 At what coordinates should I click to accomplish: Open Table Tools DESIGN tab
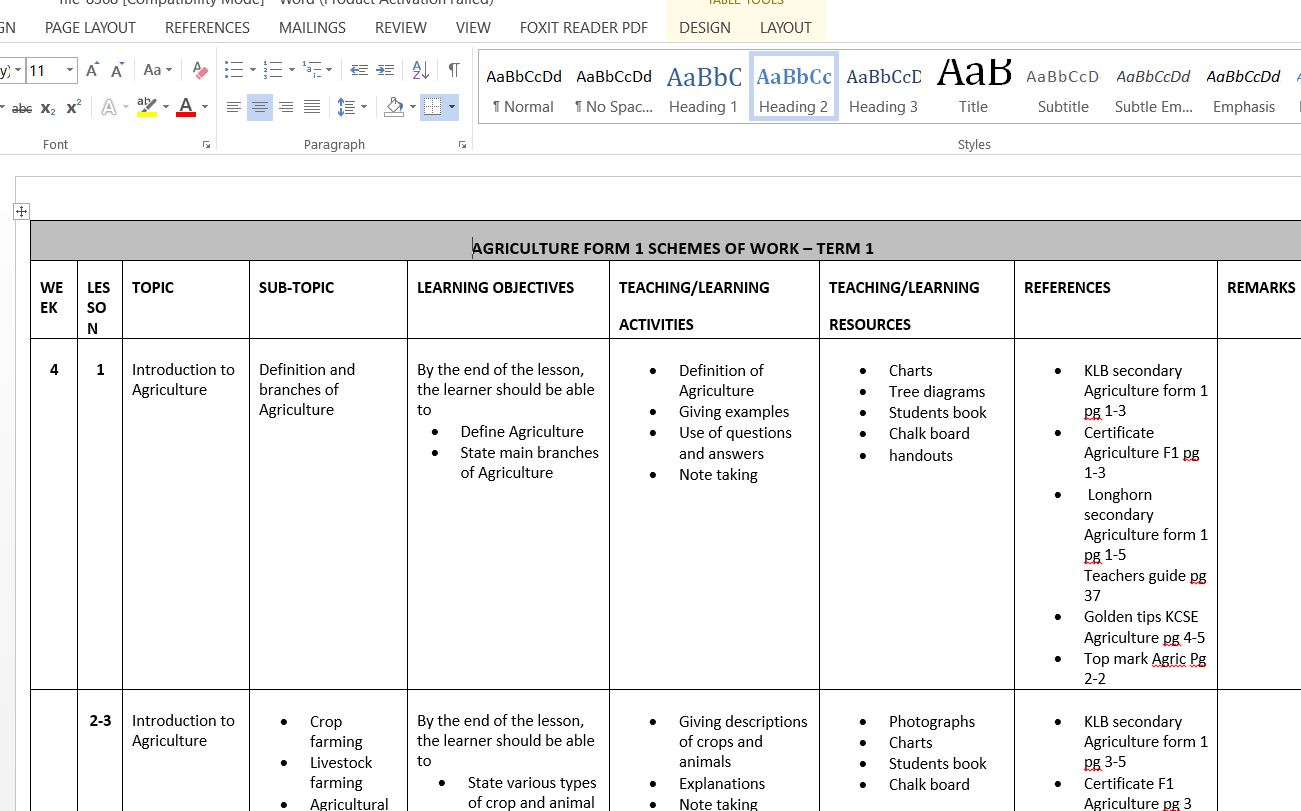pyautogui.click(x=705, y=28)
